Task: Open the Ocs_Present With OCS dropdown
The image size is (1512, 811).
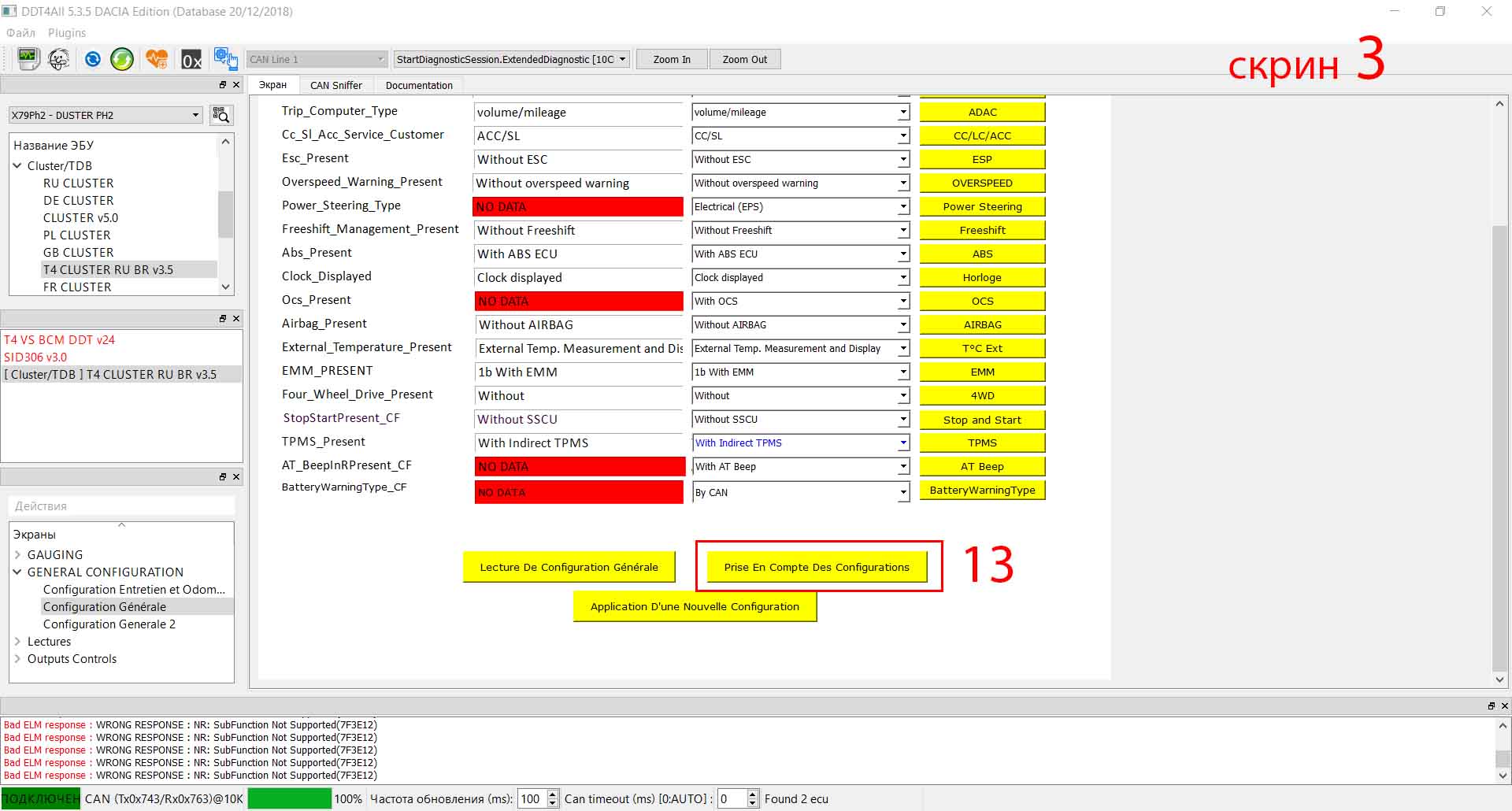Action: tap(800, 301)
